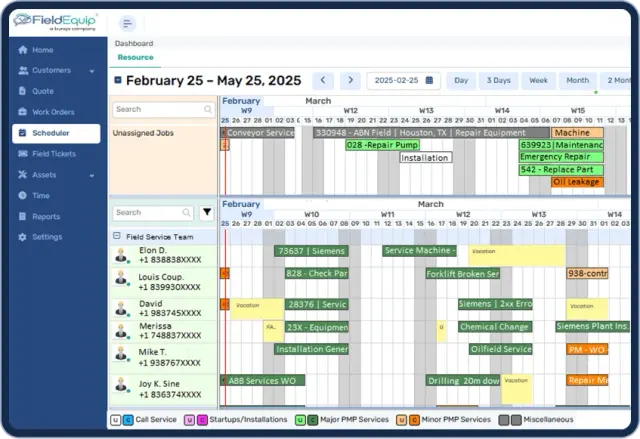Click the Quote document icon
Viewport: 640px width, 439px height.
pyautogui.click(x=22, y=91)
